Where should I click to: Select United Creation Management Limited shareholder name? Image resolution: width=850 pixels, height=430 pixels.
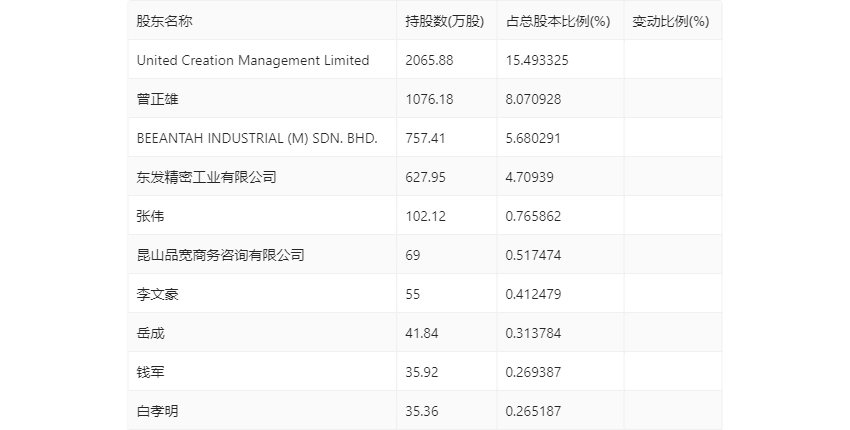click(x=253, y=60)
